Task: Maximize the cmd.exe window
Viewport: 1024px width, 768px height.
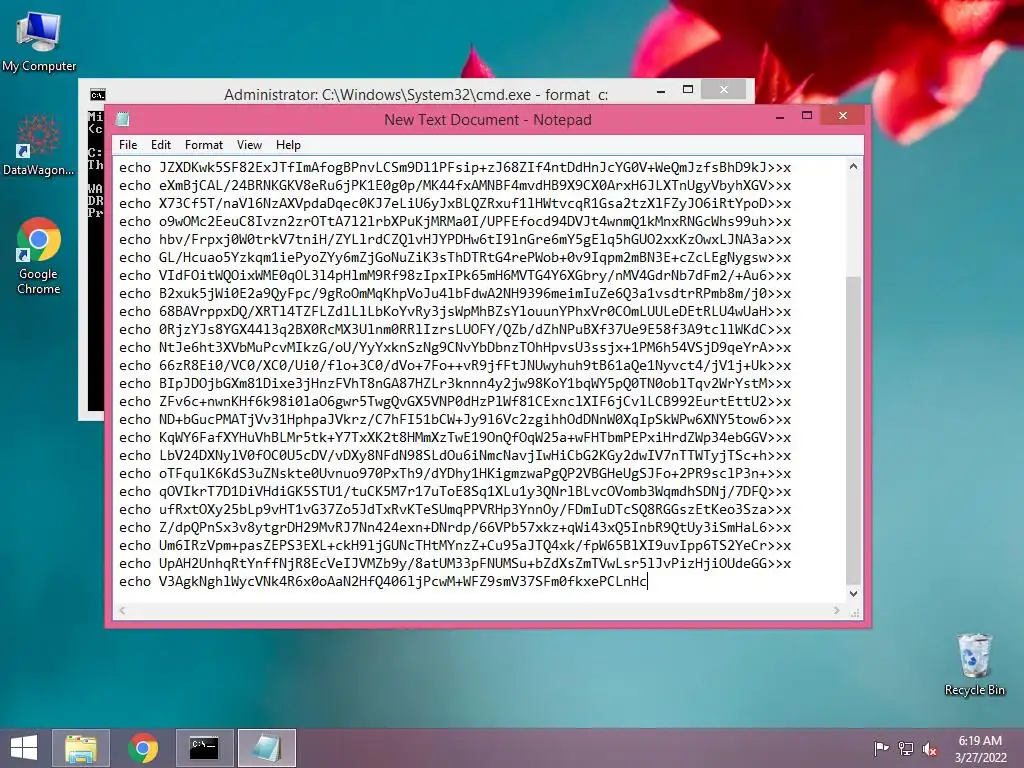Action: click(x=688, y=89)
